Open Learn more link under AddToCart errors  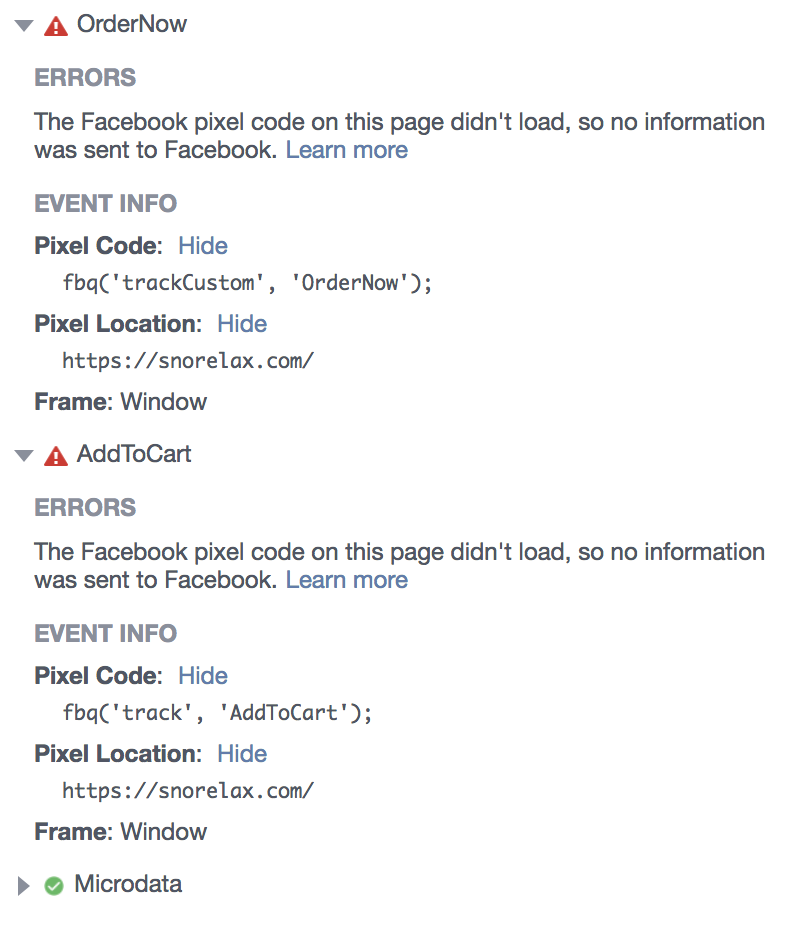pyautogui.click(x=346, y=580)
